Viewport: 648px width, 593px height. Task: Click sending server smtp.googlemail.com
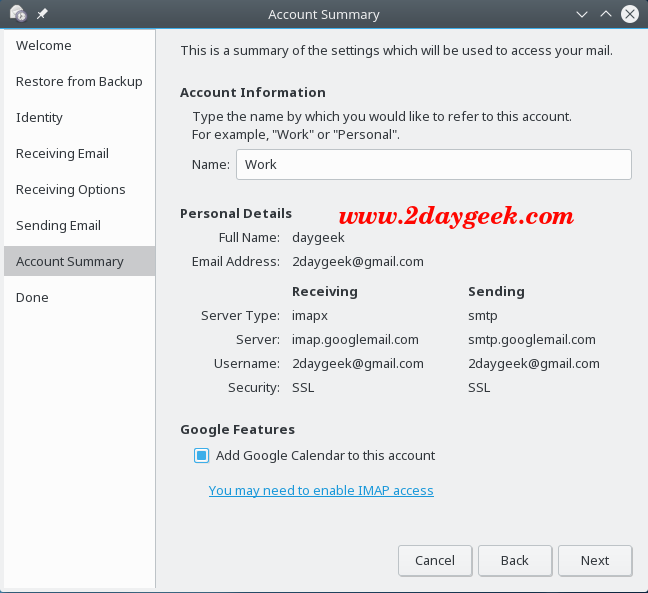click(532, 340)
